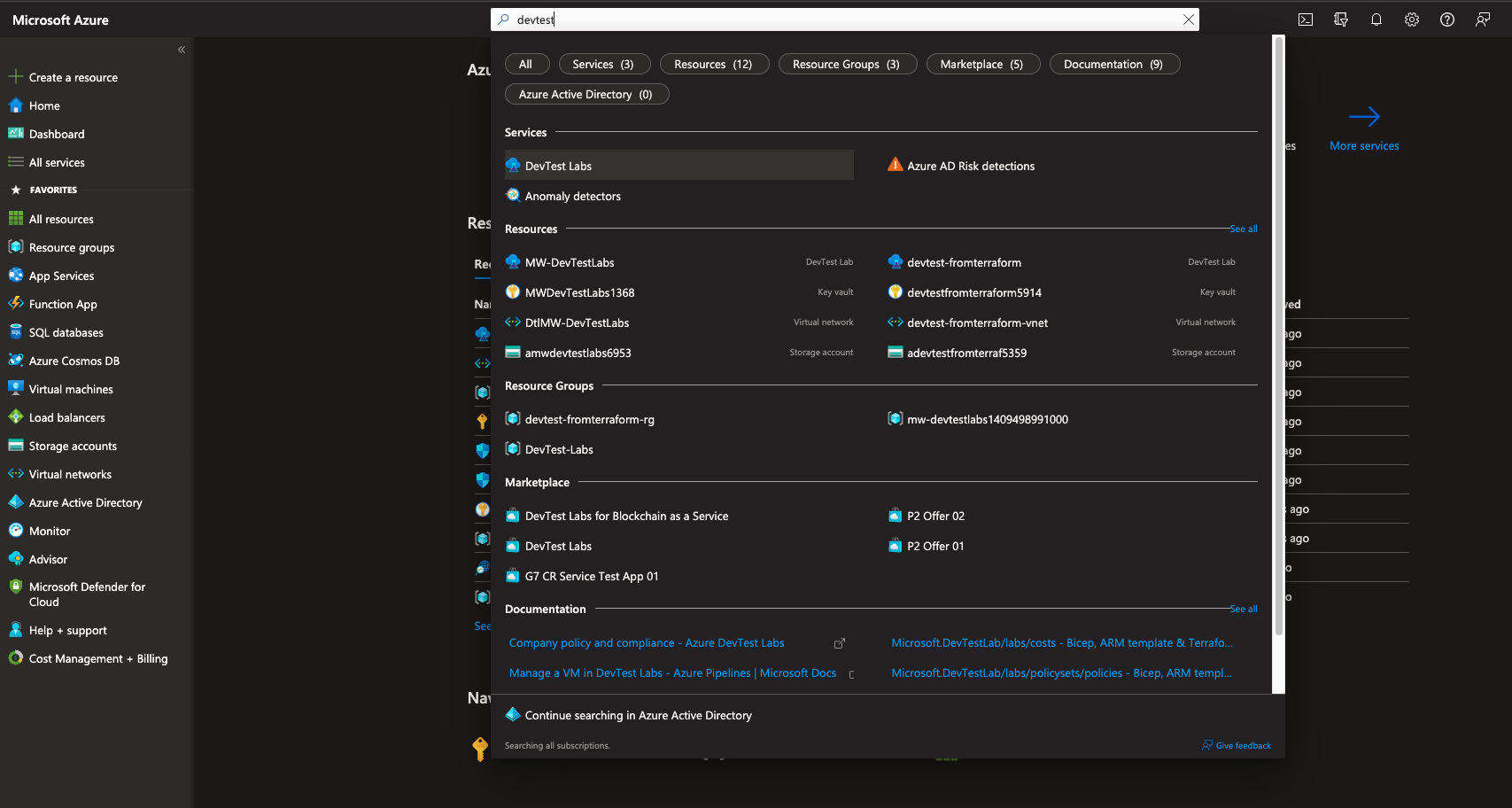Open Microsoft Defender for Cloud
1512x808 pixels.
(87, 594)
